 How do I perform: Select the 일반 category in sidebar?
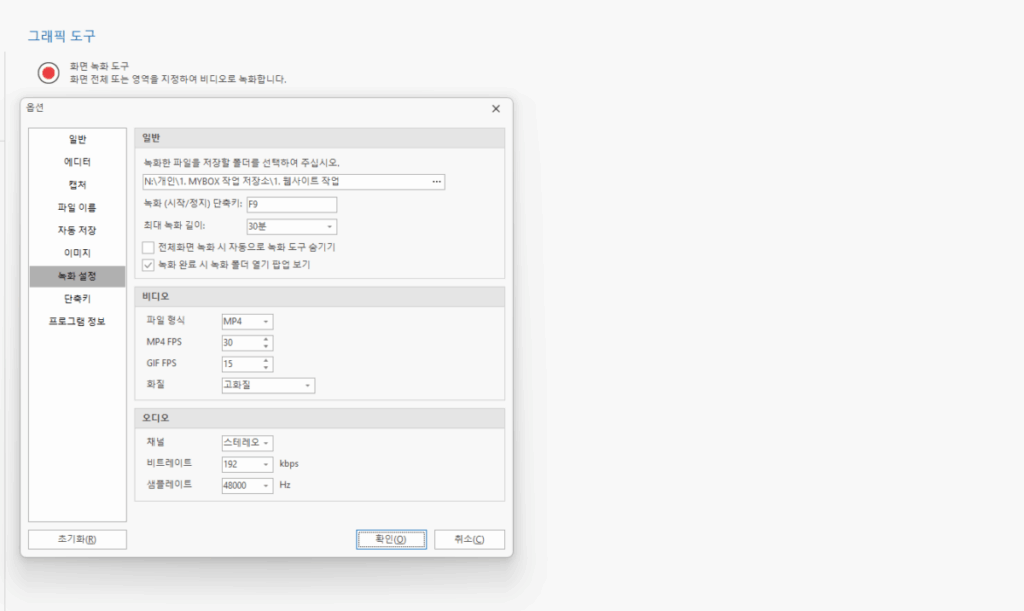77,138
